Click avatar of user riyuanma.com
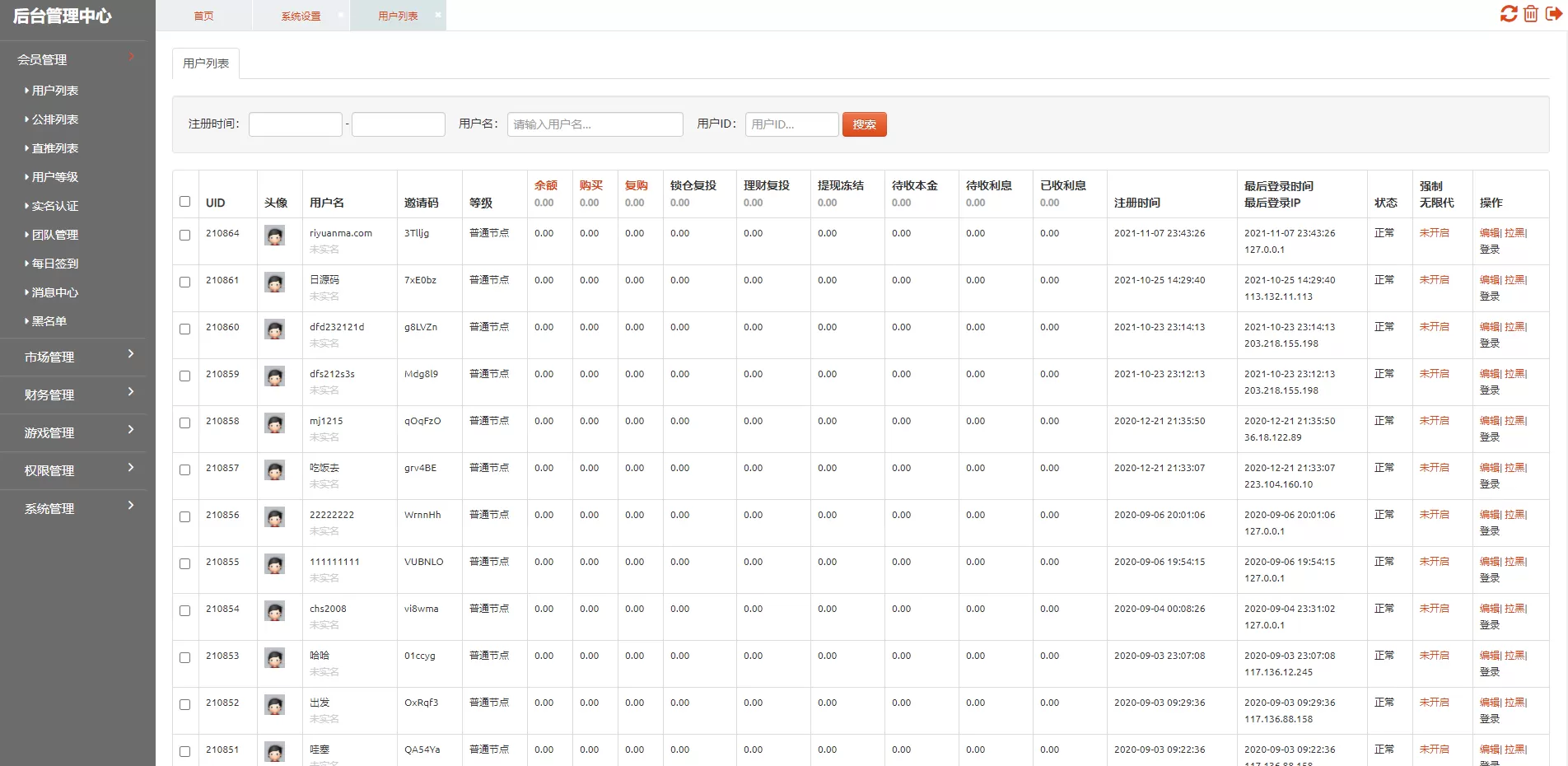Image resolution: width=1568 pixels, height=766 pixels. 275,236
